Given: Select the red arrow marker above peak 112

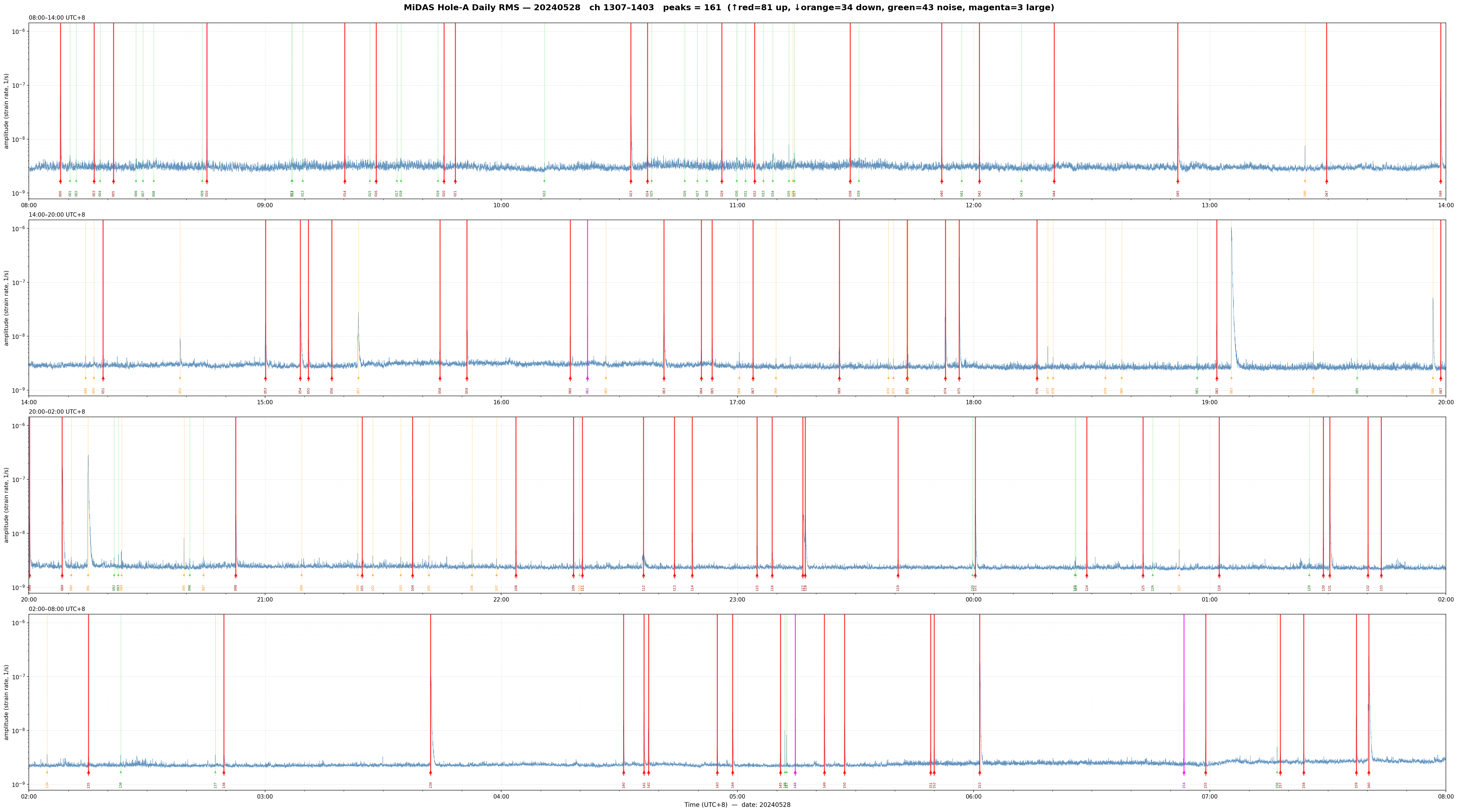Looking at the screenshot, I should click(x=644, y=575).
